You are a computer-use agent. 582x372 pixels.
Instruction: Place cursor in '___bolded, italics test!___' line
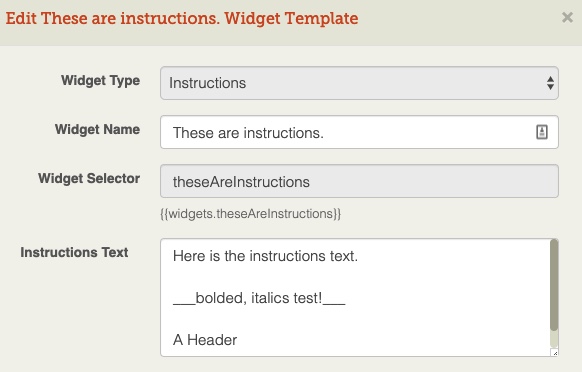coord(259,298)
